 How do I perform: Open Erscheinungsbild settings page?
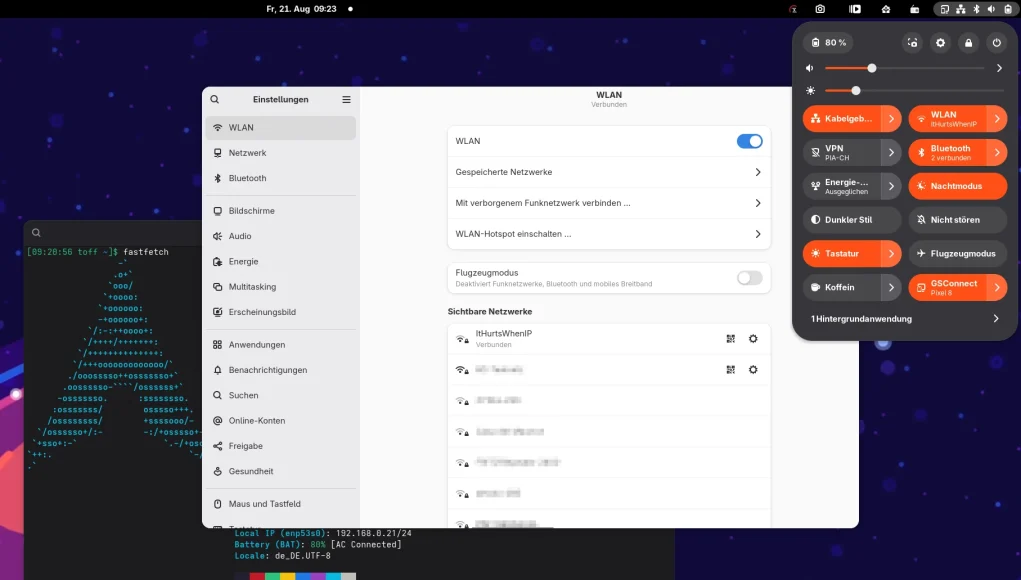click(281, 312)
